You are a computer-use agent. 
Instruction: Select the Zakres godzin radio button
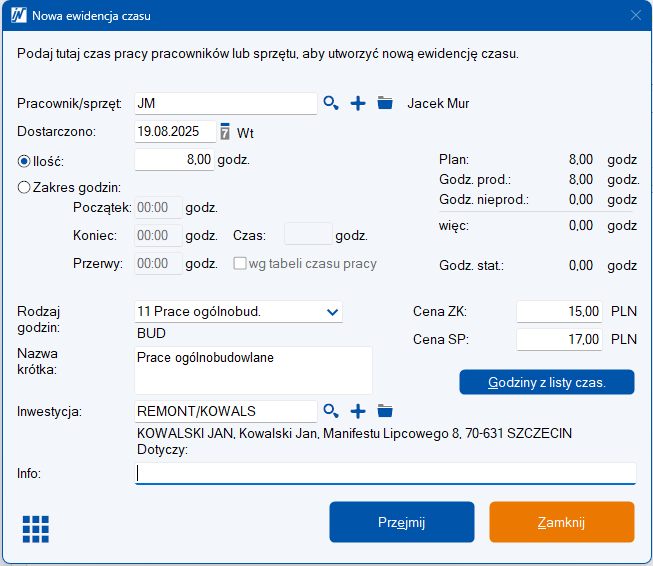point(25,186)
